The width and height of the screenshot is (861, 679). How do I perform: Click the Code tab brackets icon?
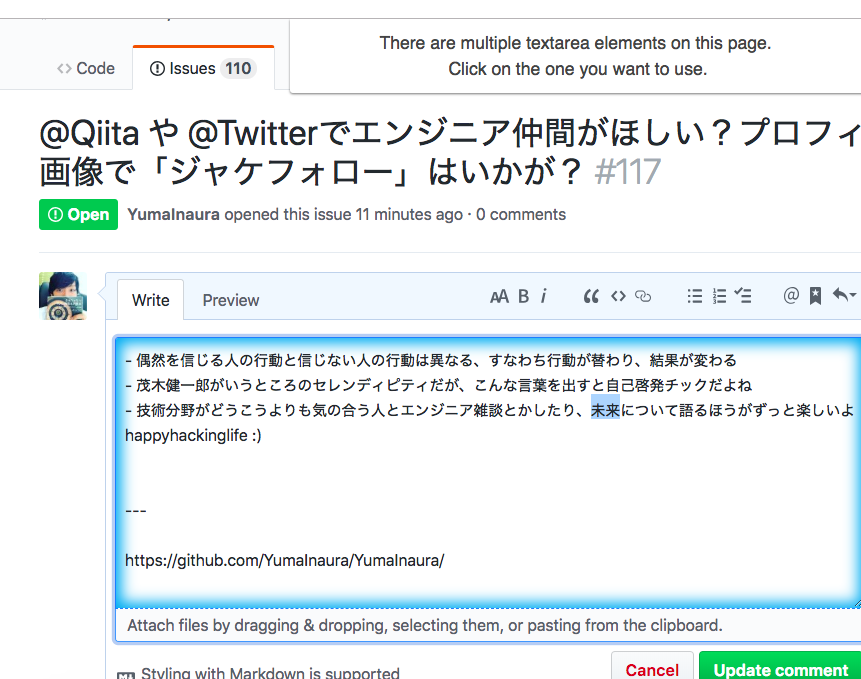pos(64,69)
